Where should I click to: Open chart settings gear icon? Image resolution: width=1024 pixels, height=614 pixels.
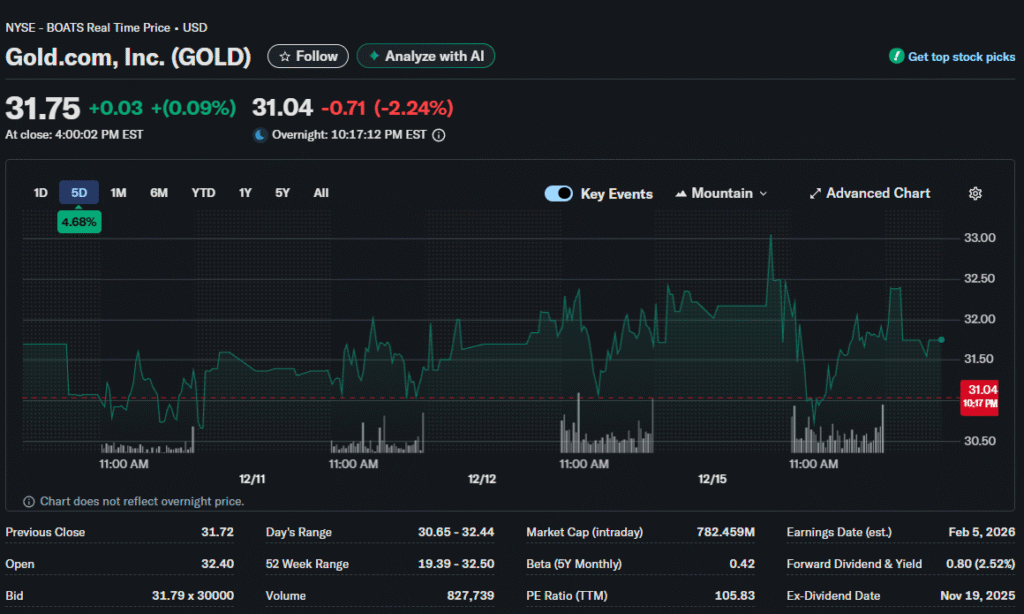(x=975, y=194)
